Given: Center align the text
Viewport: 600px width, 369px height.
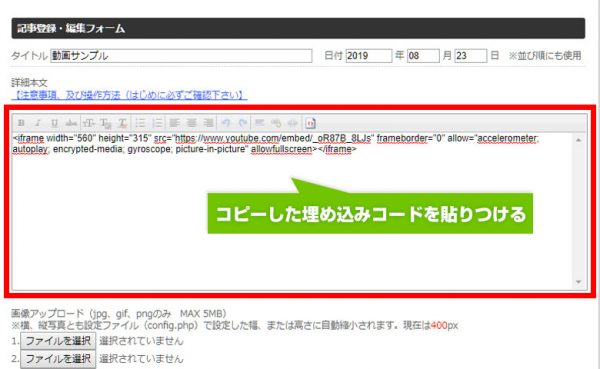Looking at the screenshot, I should pos(191,123).
